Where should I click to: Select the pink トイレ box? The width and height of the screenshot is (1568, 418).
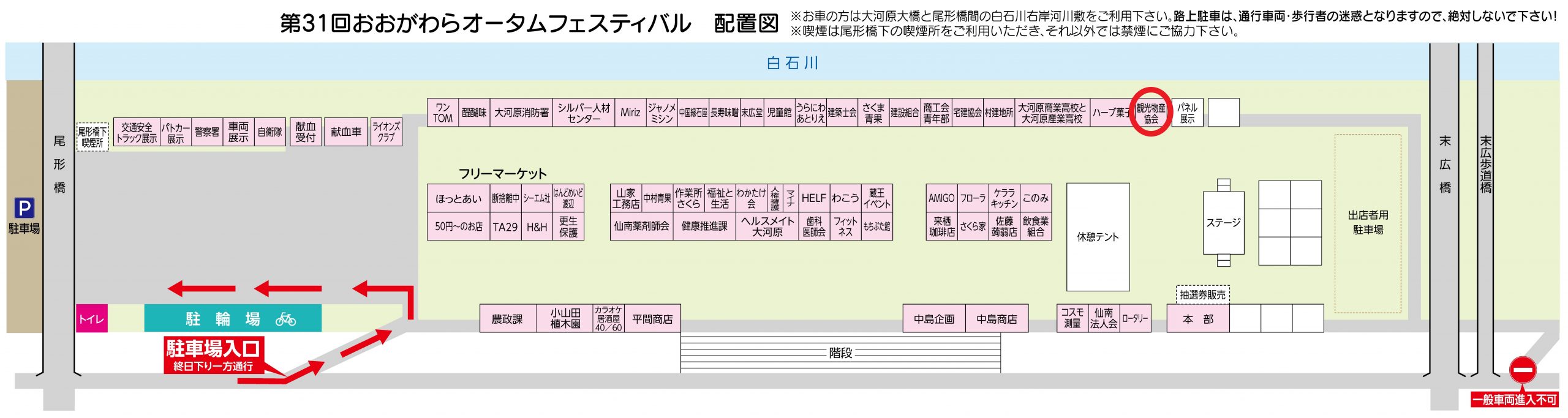(92, 318)
